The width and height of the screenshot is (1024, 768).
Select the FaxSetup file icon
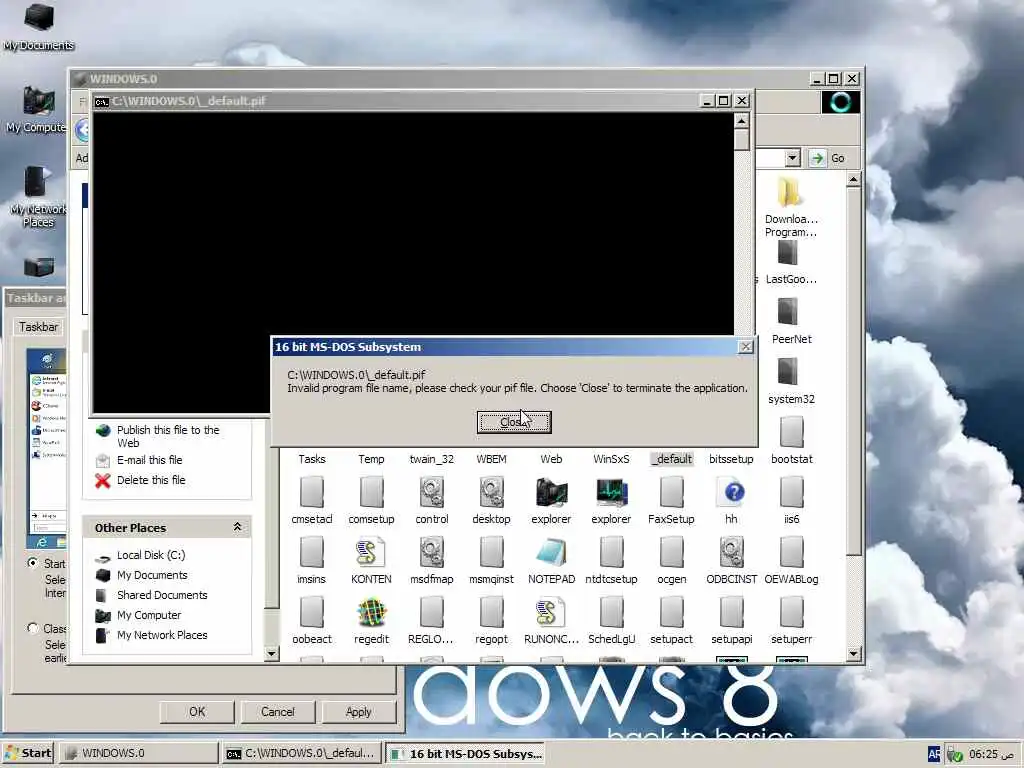point(671,492)
